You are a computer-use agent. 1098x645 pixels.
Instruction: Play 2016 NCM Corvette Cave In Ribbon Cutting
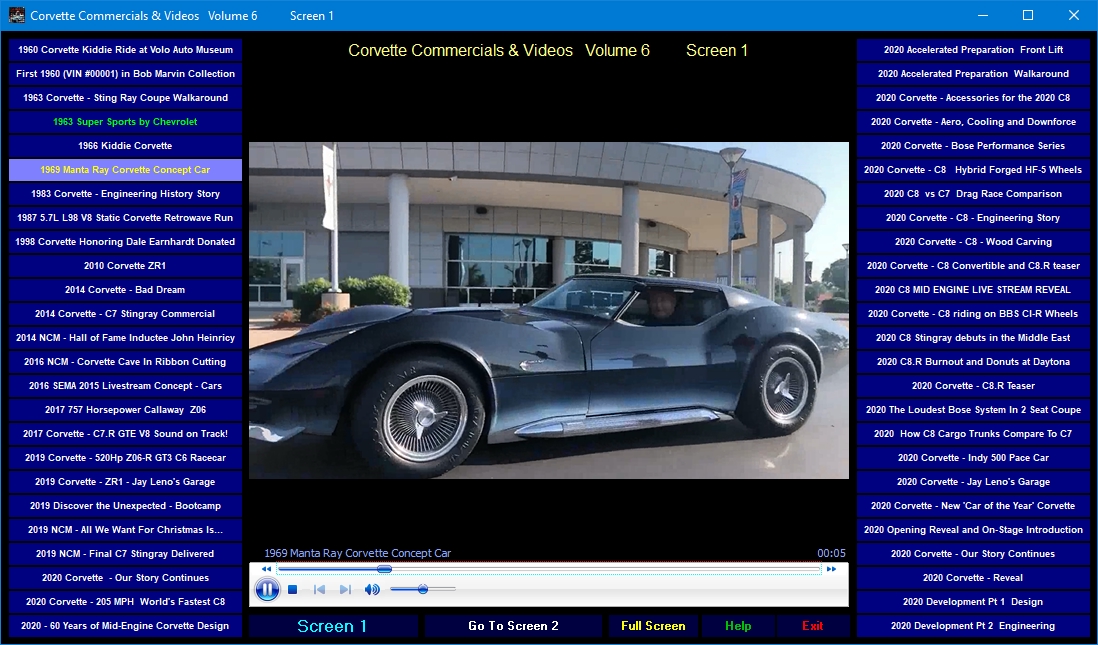pos(125,362)
